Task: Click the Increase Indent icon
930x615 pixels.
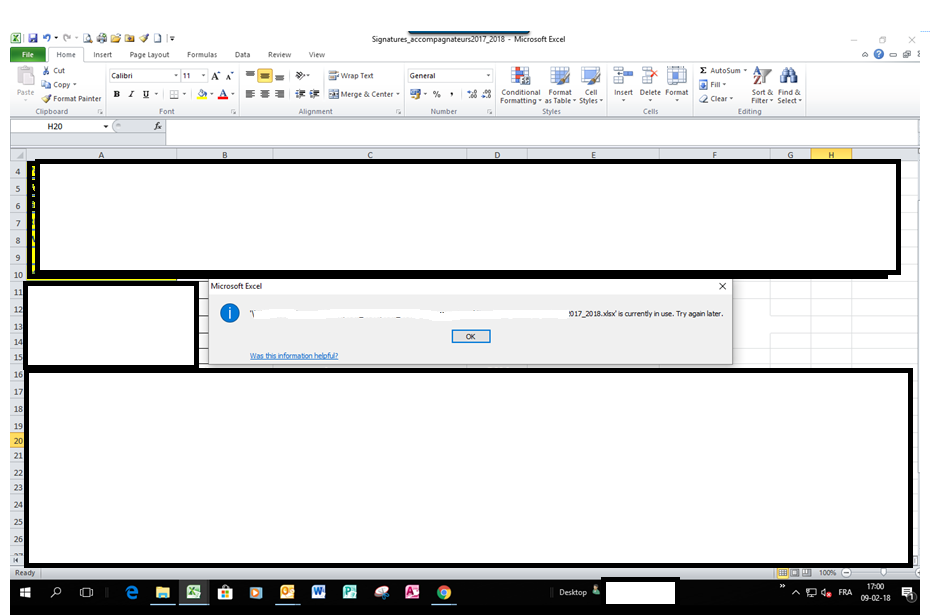Action: click(315, 94)
